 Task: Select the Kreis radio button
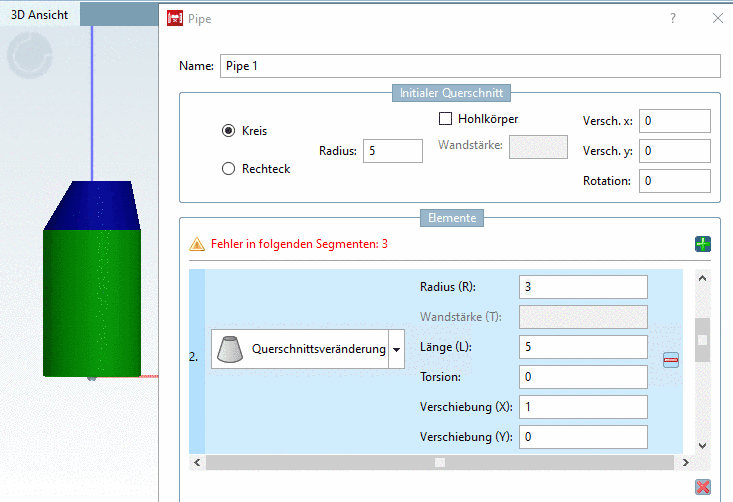click(228, 130)
